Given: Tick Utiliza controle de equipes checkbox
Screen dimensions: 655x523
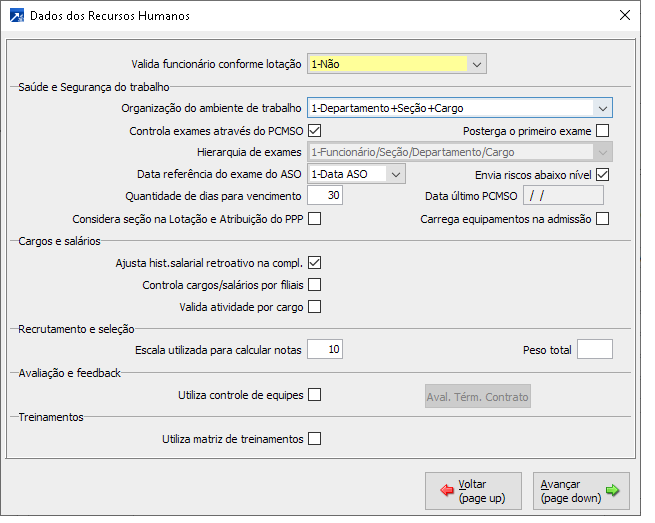Looking at the screenshot, I should (x=315, y=395).
